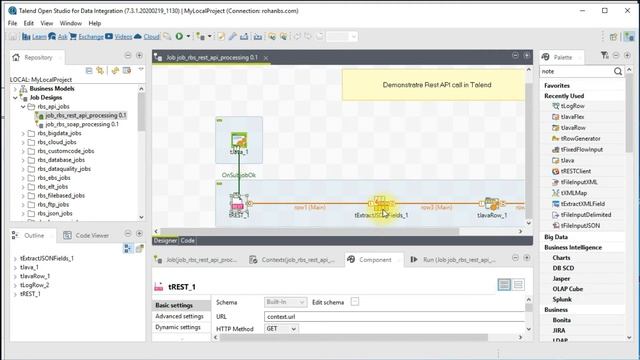This screenshot has width=640, height=360.
Task: Expand tREST_1 in the Outline
Action: [x=16, y=294]
